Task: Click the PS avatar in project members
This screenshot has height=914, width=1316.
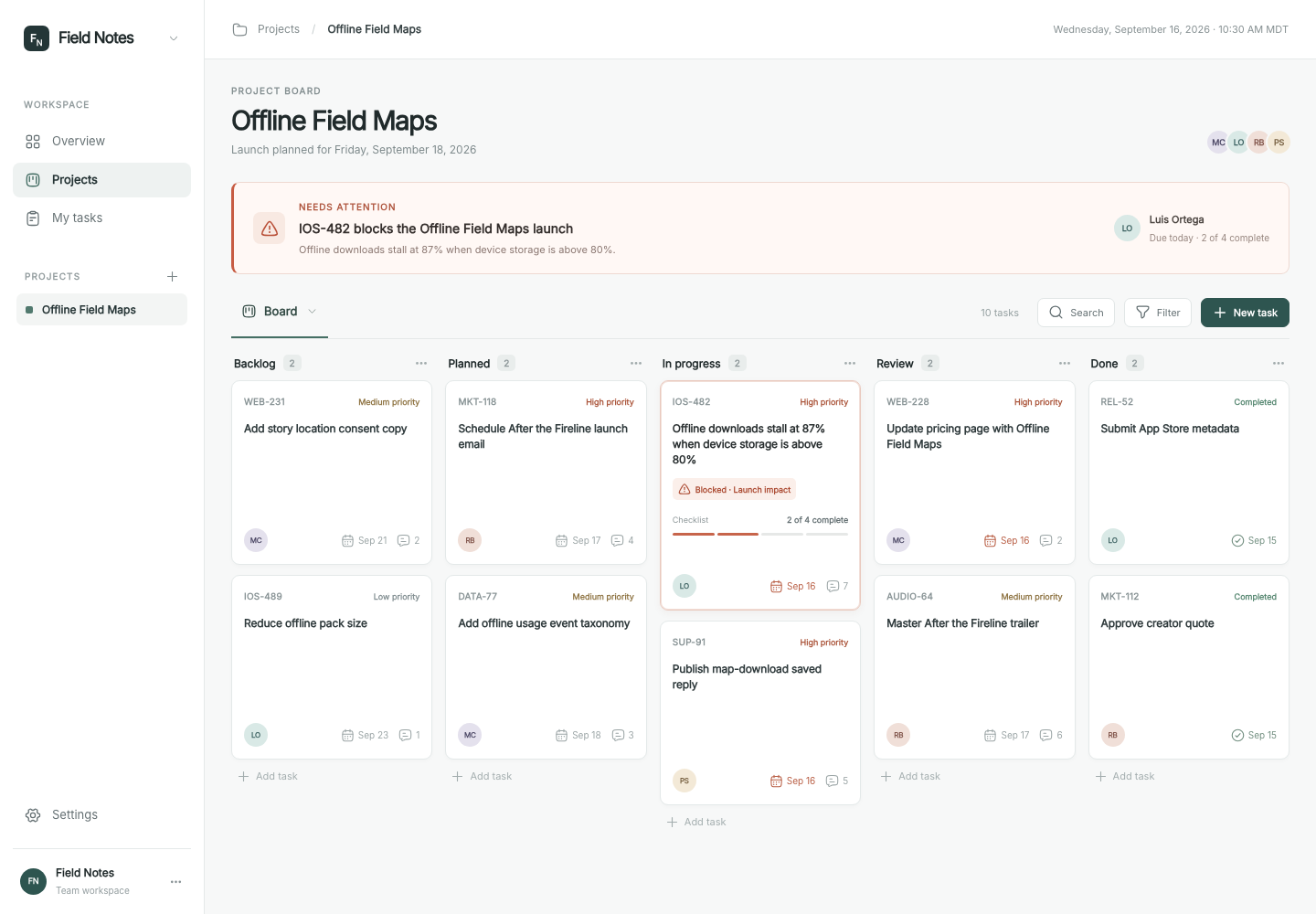Action: 1279,143
